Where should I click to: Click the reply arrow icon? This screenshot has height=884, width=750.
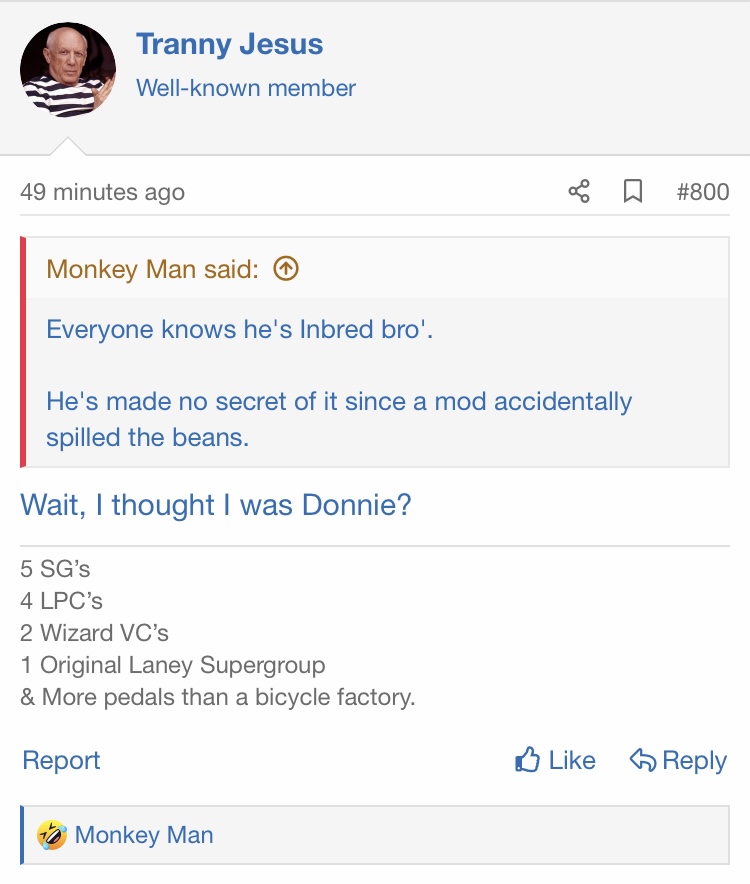[x=642, y=761]
